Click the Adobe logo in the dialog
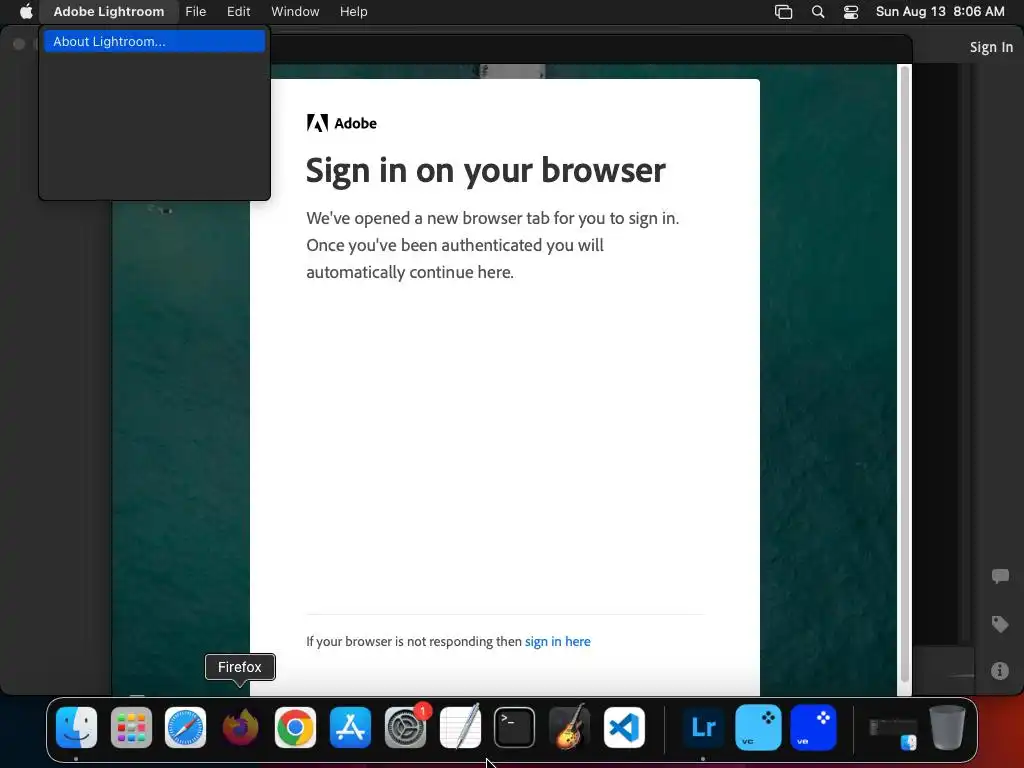 pos(342,123)
